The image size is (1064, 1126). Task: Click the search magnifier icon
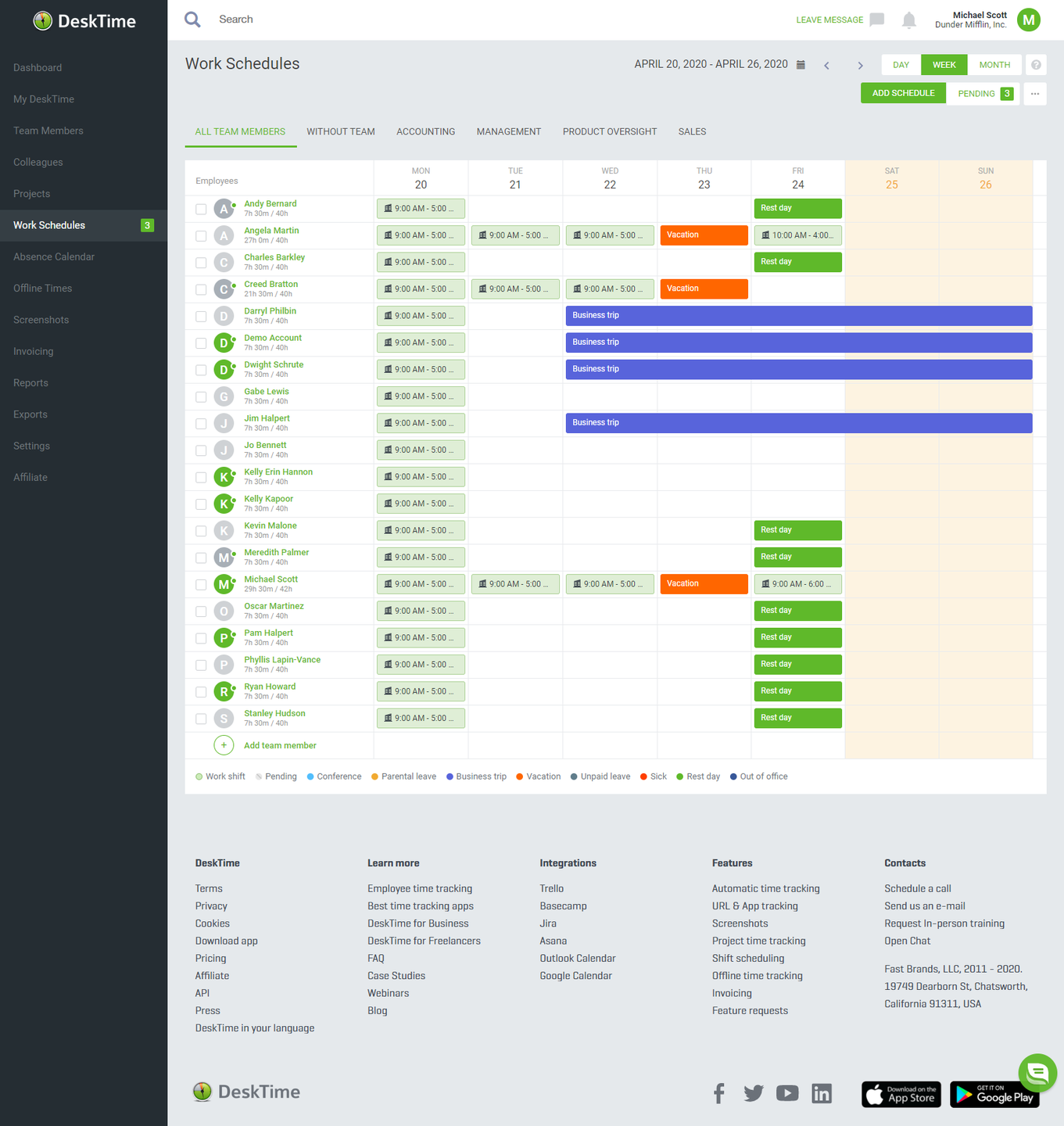coord(192,20)
